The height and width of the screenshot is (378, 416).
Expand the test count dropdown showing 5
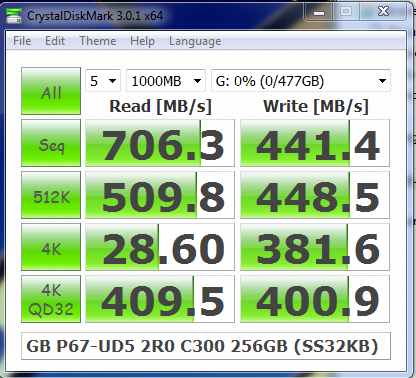click(x=103, y=80)
